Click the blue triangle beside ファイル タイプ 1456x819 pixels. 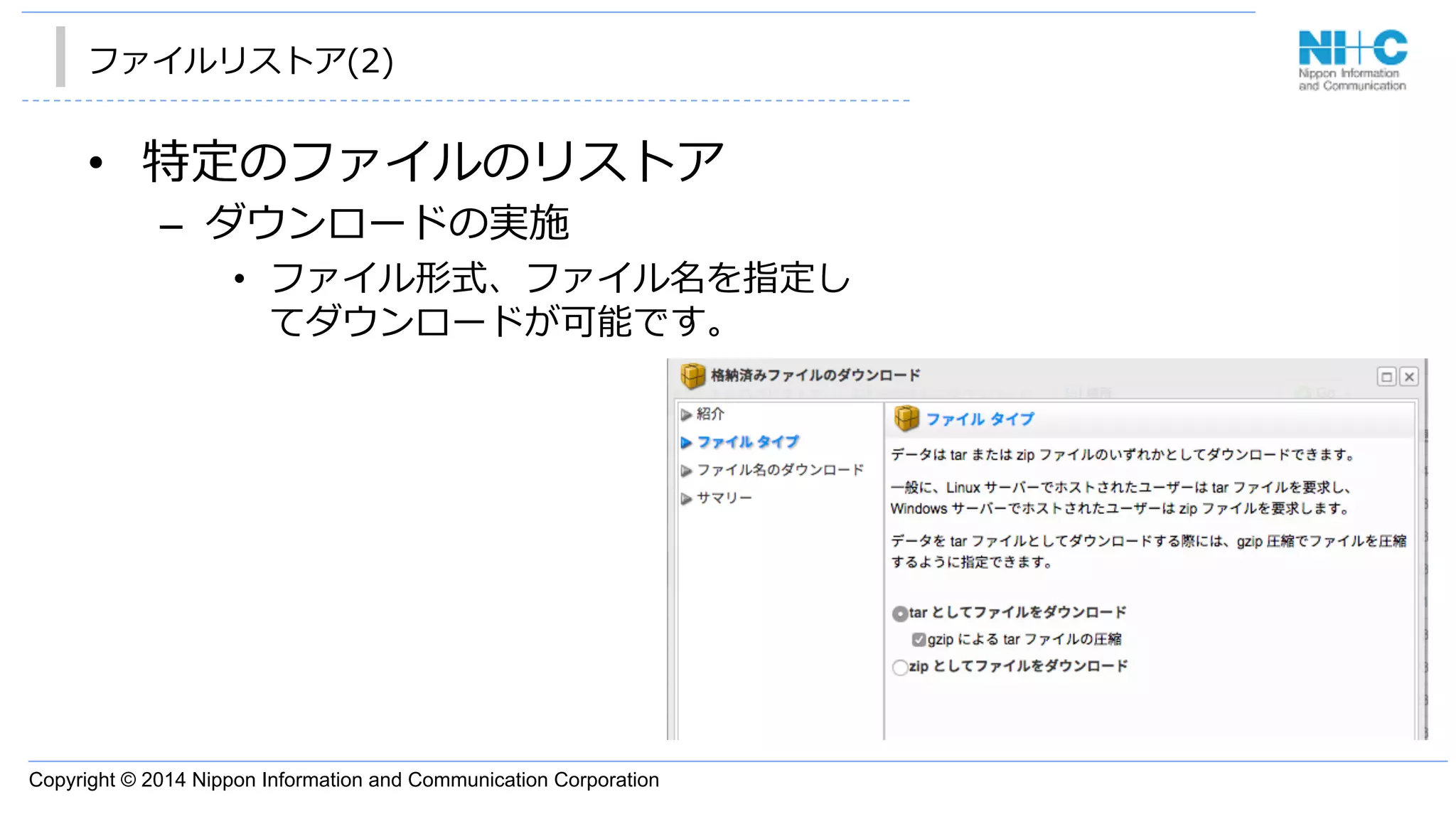(x=686, y=443)
